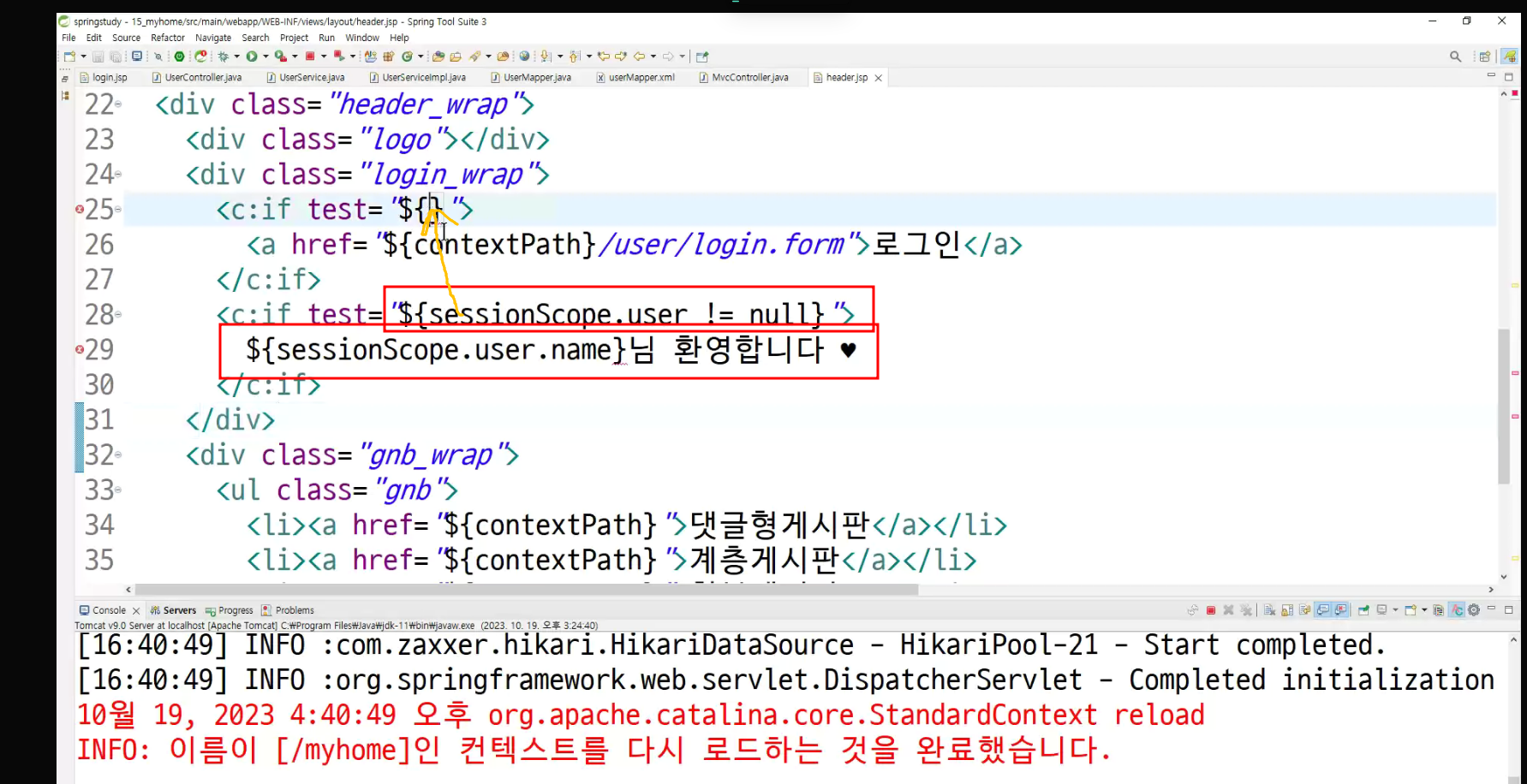Toggle Word Wrap in Console toolbar
Viewport: 1527px width, 784px height.
(x=1305, y=610)
